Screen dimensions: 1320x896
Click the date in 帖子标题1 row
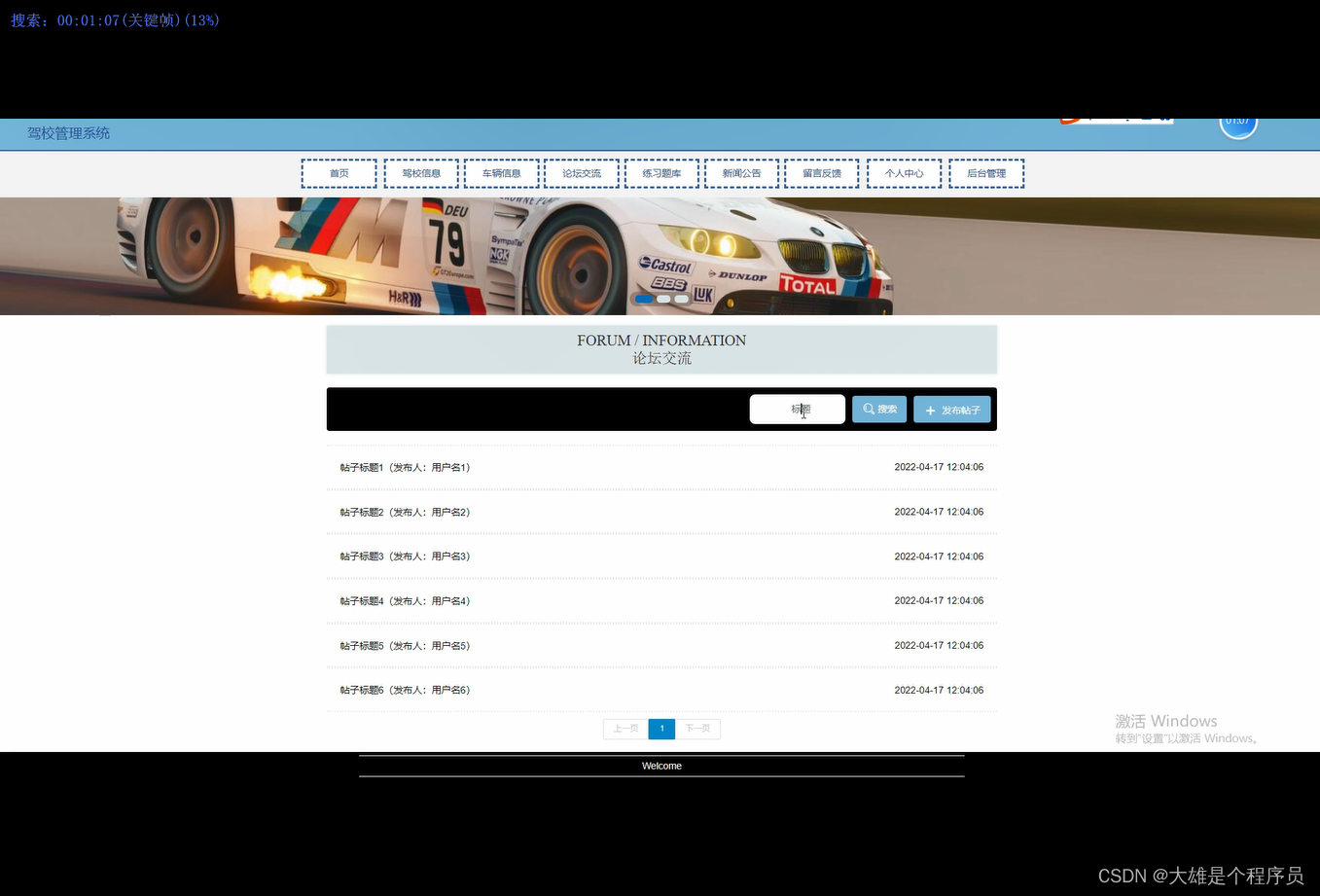[x=939, y=467]
